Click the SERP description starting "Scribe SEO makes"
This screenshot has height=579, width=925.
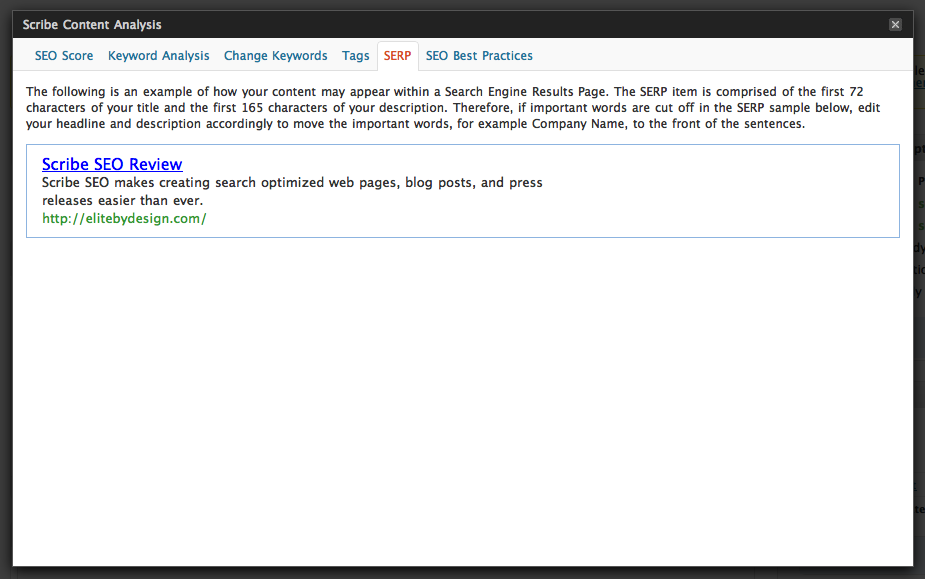(x=292, y=191)
